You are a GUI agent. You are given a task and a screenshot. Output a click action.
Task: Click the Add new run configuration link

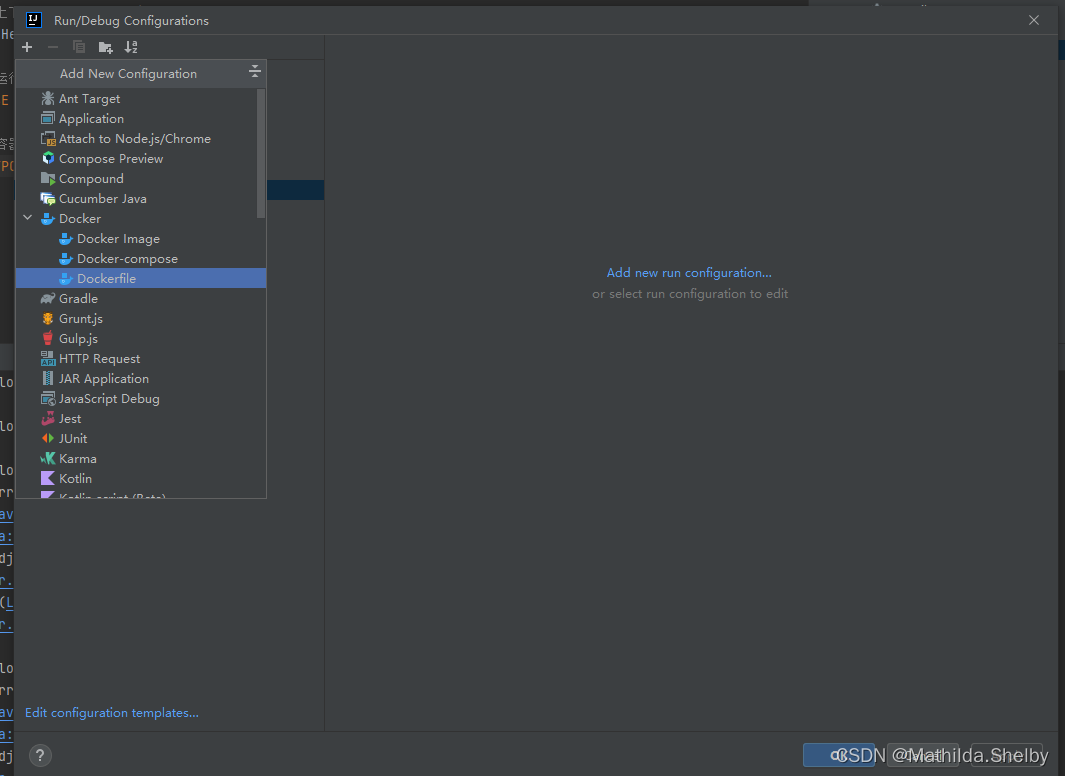pyautogui.click(x=689, y=273)
